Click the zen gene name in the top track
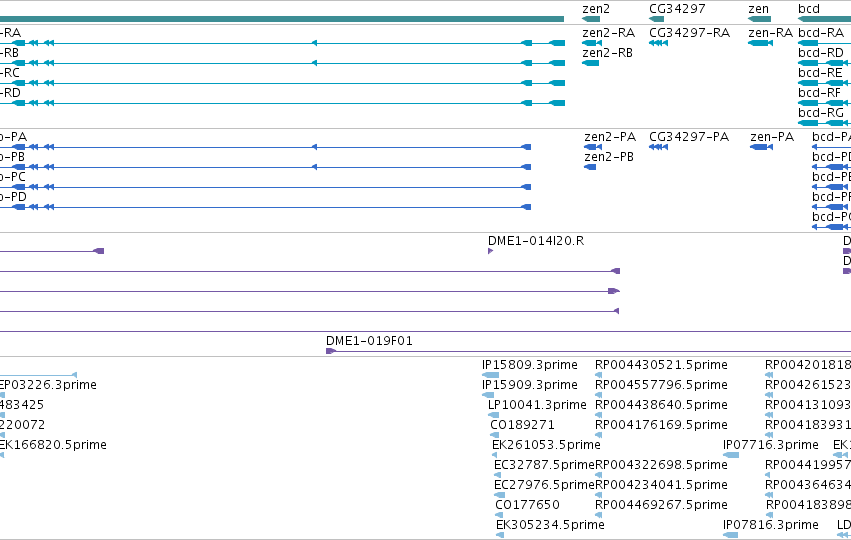 pos(758,9)
